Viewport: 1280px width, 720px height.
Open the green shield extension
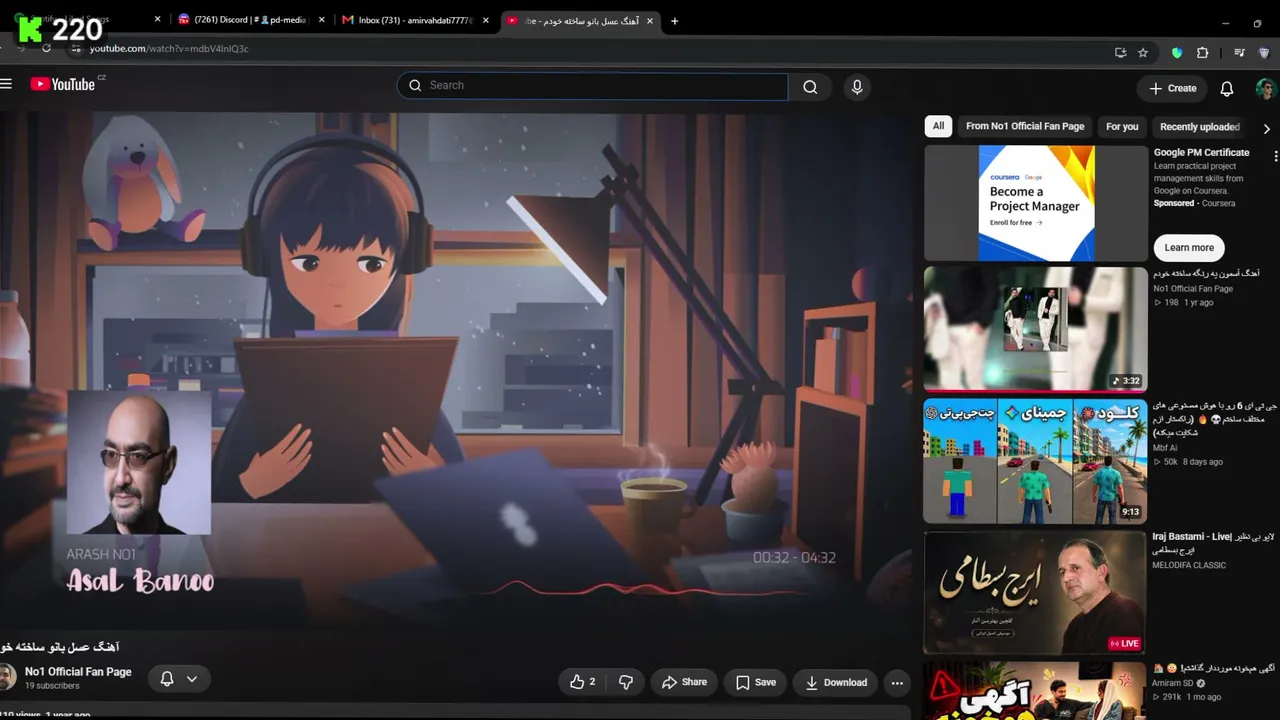pos(1177,52)
